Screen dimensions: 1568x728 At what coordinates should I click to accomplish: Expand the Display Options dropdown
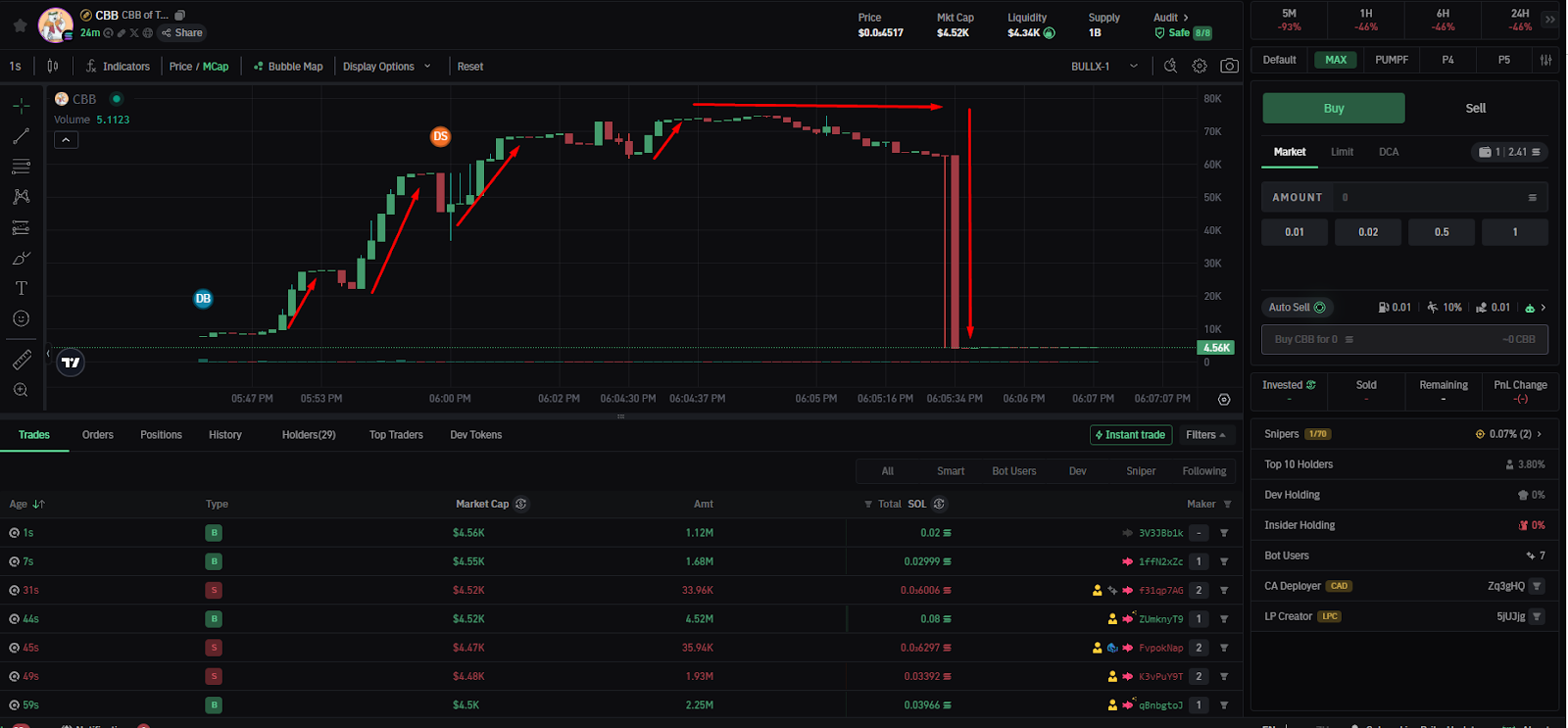pyautogui.click(x=387, y=67)
